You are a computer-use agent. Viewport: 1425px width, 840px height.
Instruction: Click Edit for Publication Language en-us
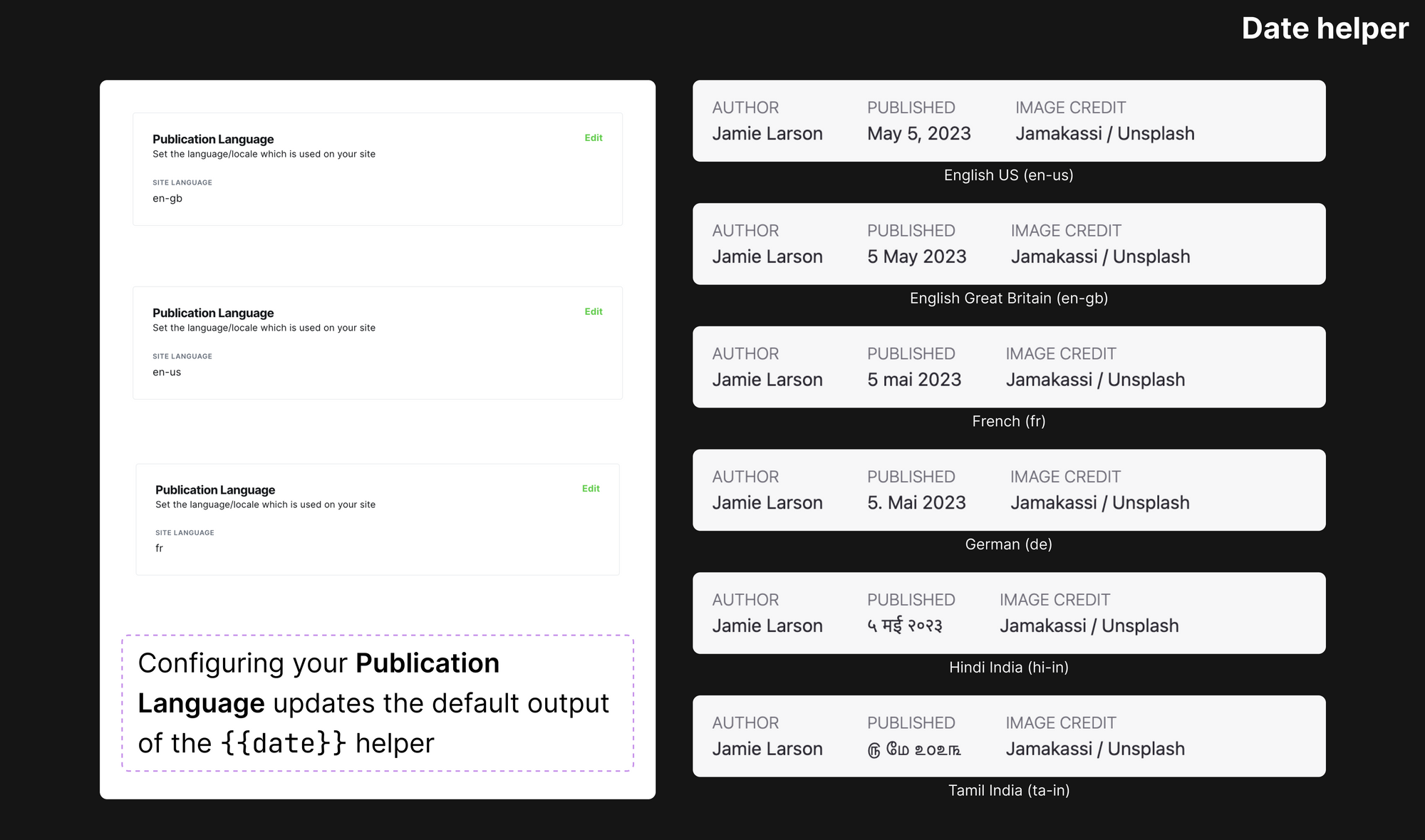pos(593,311)
